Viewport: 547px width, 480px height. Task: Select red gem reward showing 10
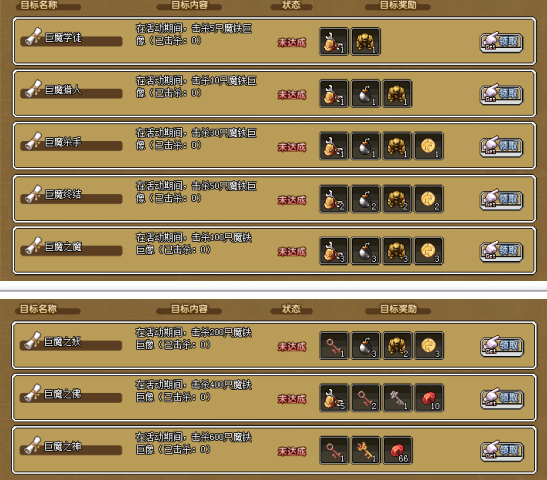click(429, 398)
